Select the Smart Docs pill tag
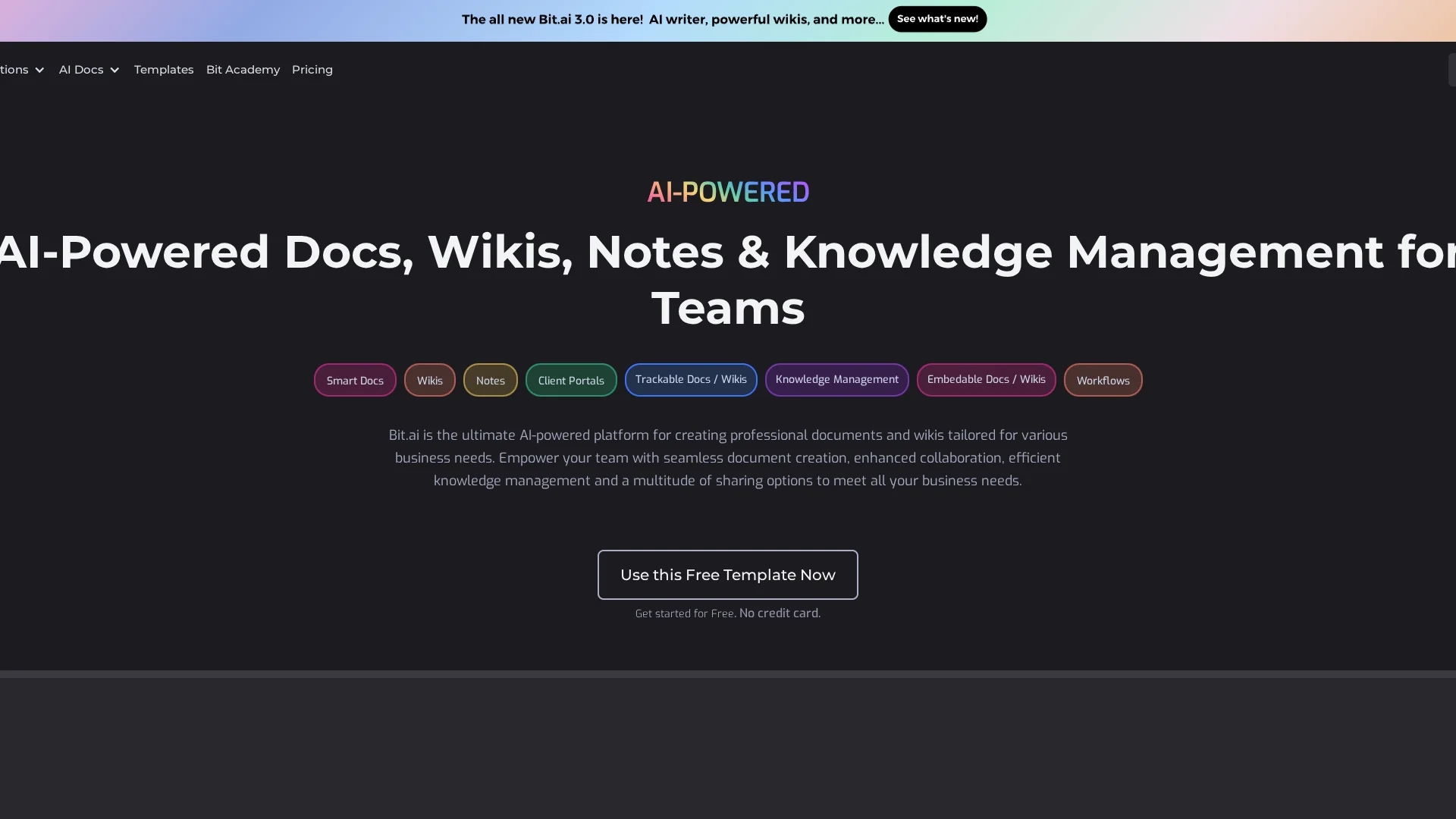 pos(355,380)
